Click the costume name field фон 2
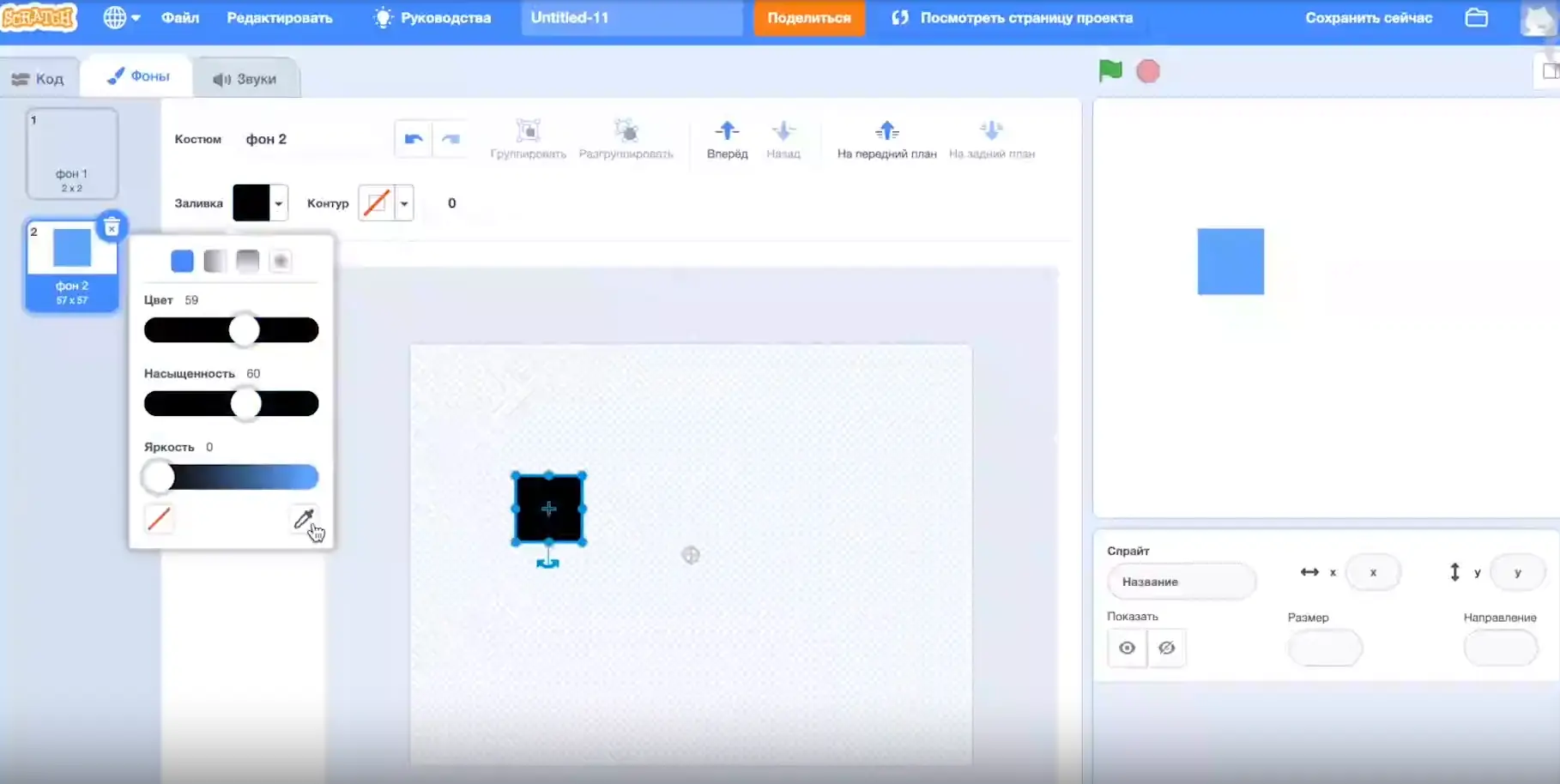Image resolution: width=1560 pixels, height=784 pixels. pos(309,139)
